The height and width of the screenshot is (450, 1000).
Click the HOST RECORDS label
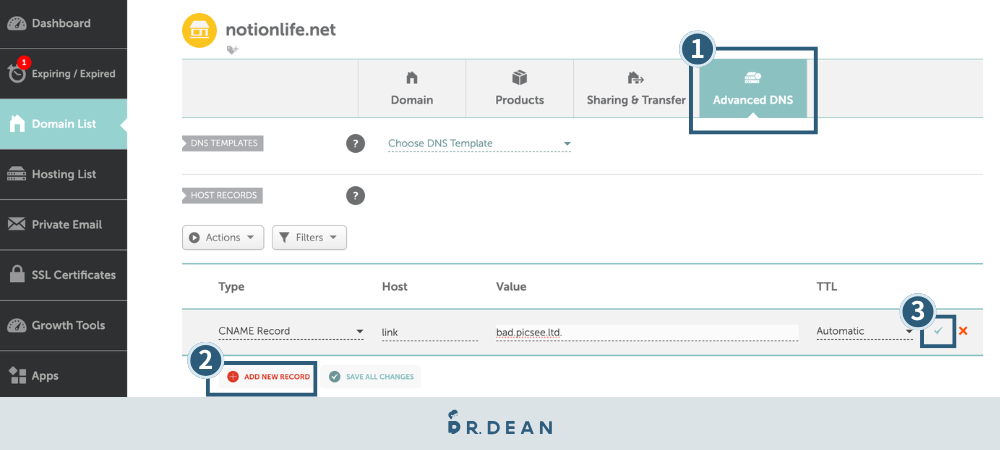coord(223,195)
